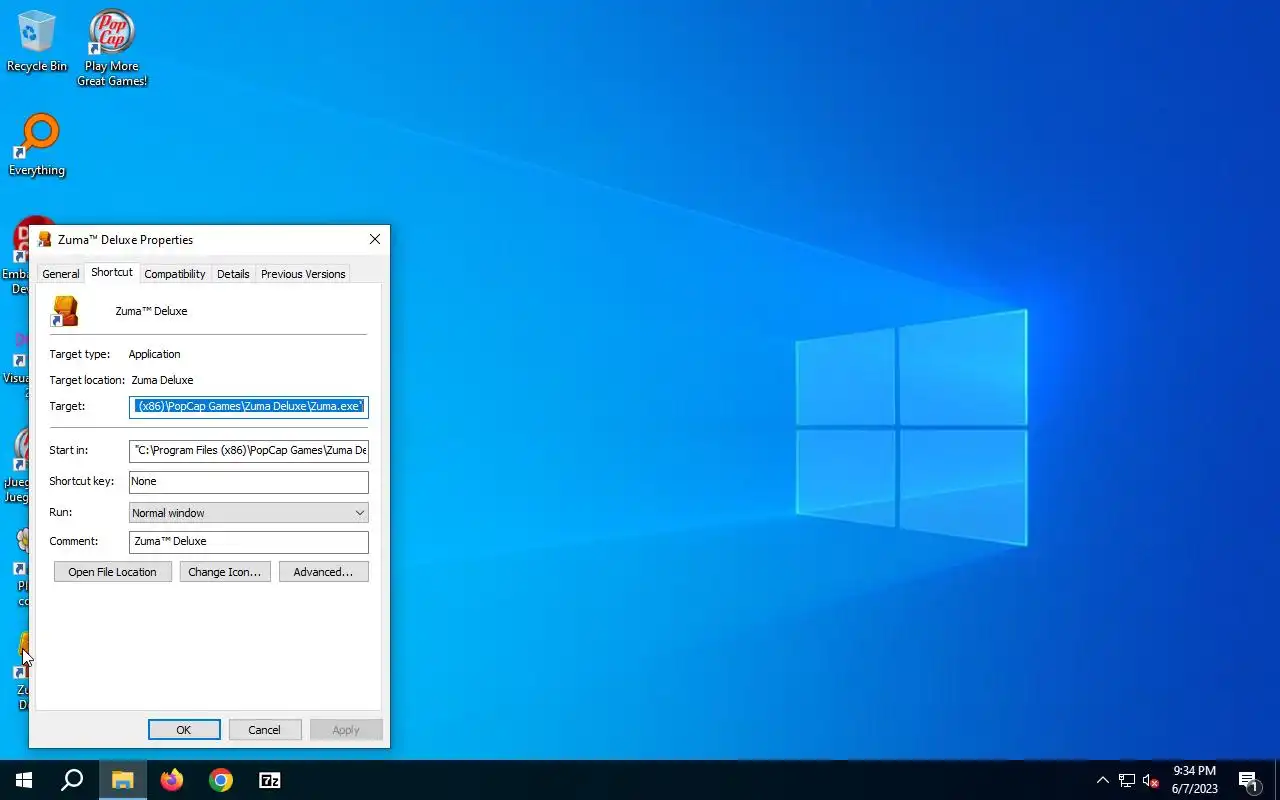Image resolution: width=1280 pixels, height=800 pixels.
Task: Select the Everything search desktop shortcut
Action: (37, 145)
